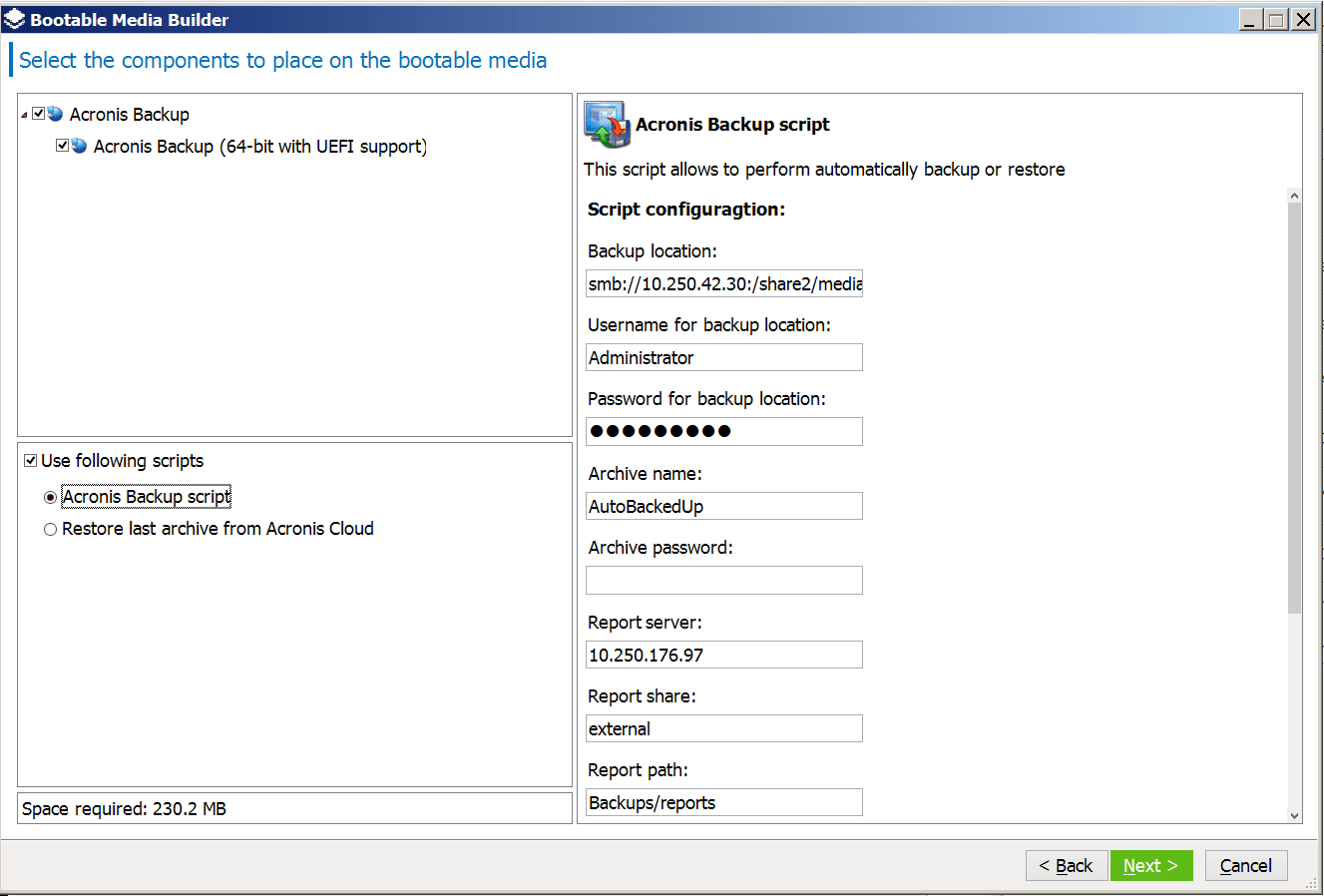Click the Acronis Backup script header icon
This screenshot has width=1324, height=896.
click(x=607, y=125)
